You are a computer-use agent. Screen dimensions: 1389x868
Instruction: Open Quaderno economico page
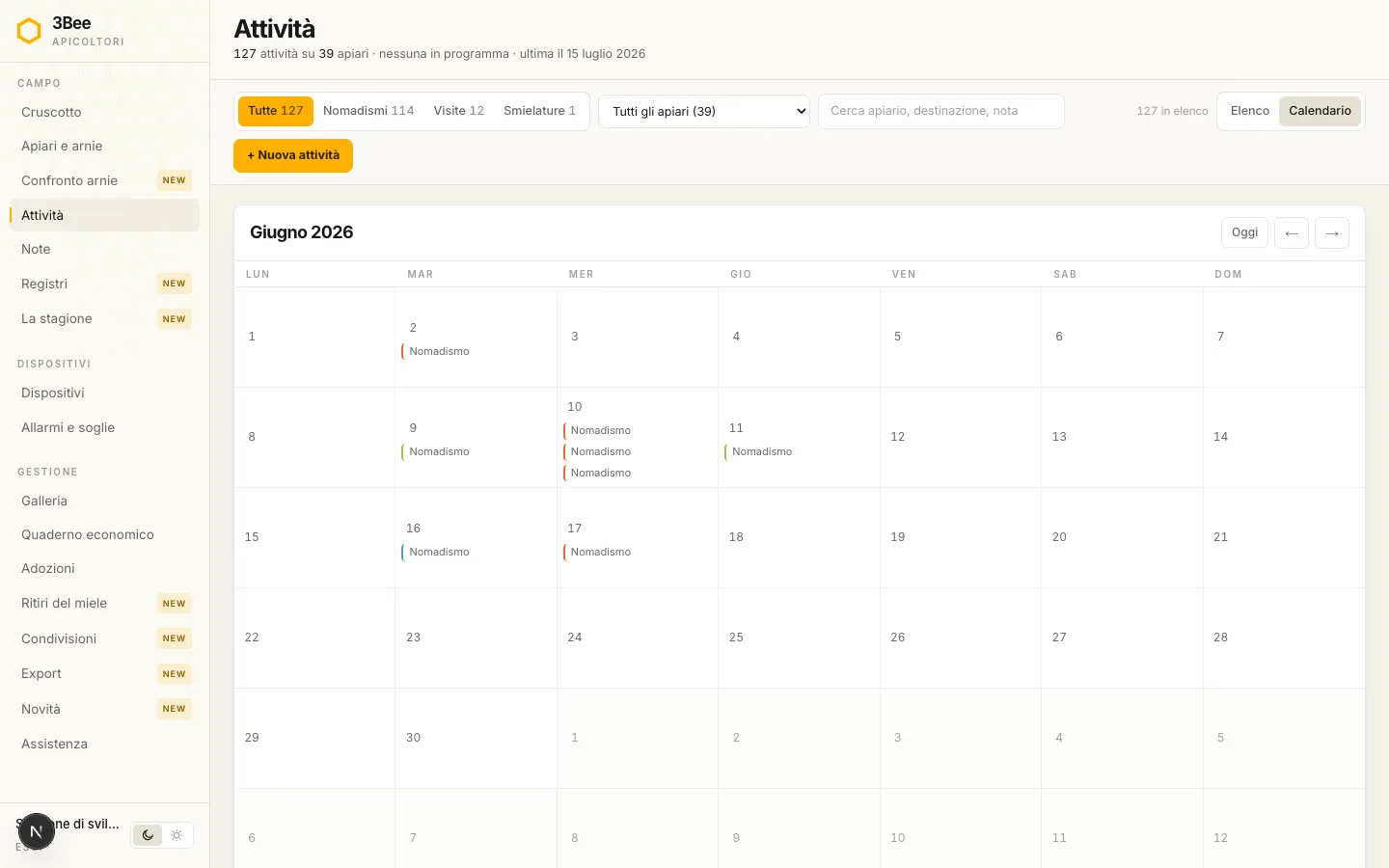pyautogui.click(x=104, y=534)
